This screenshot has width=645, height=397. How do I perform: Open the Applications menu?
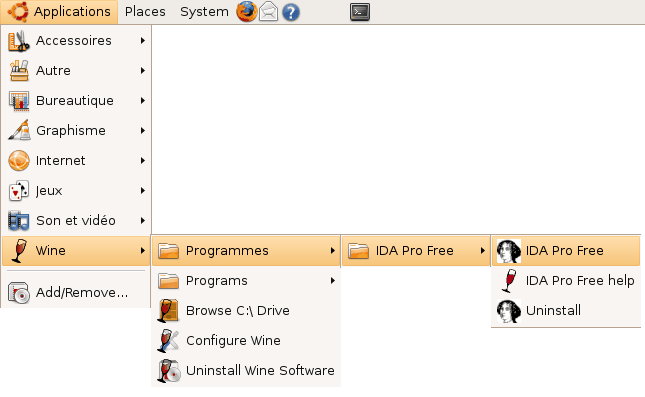[x=60, y=12]
